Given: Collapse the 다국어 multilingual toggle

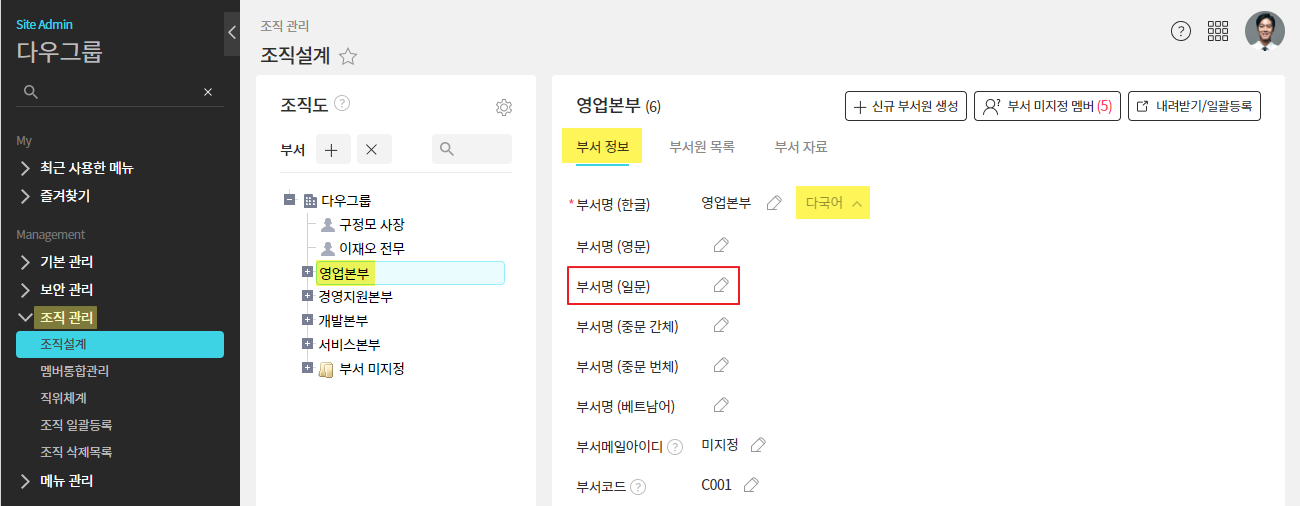Looking at the screenshot, I should click(832, 203).
